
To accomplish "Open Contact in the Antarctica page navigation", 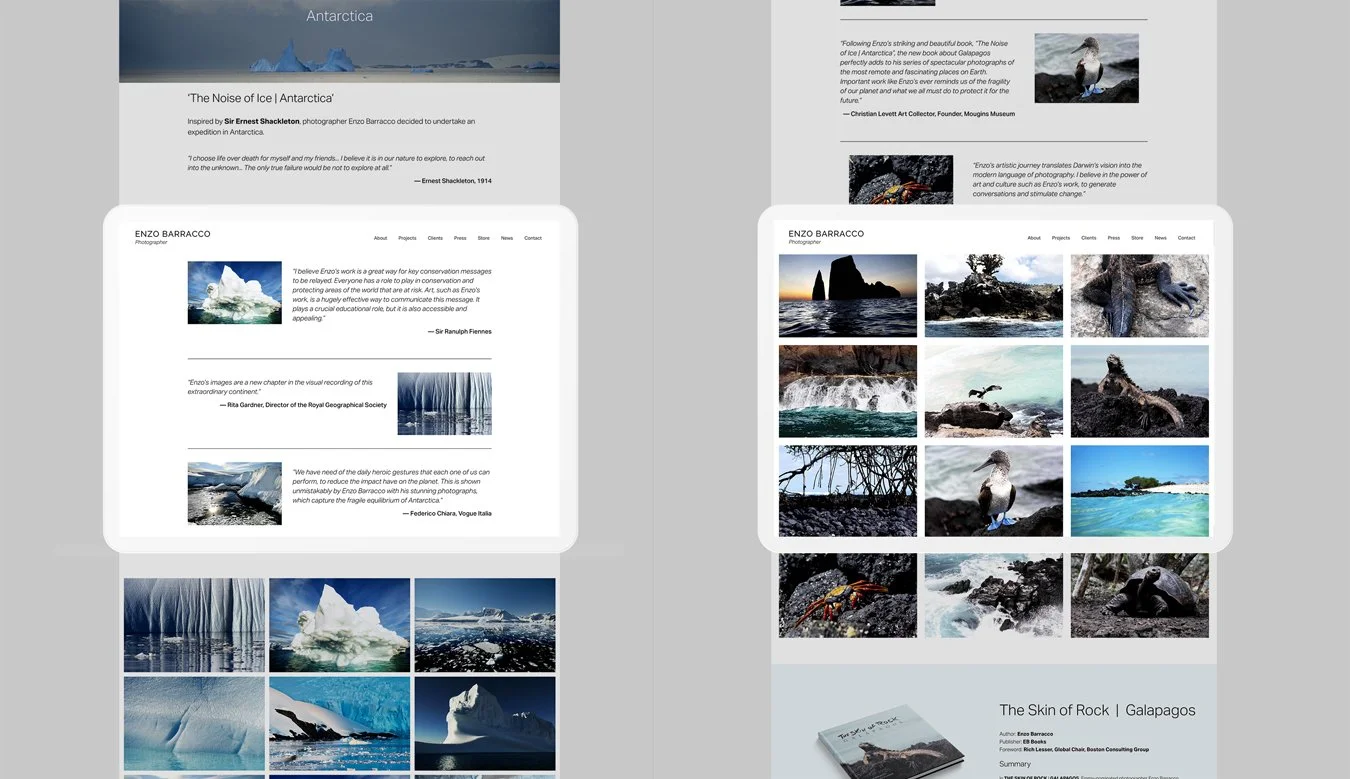I will click(533, 238).
